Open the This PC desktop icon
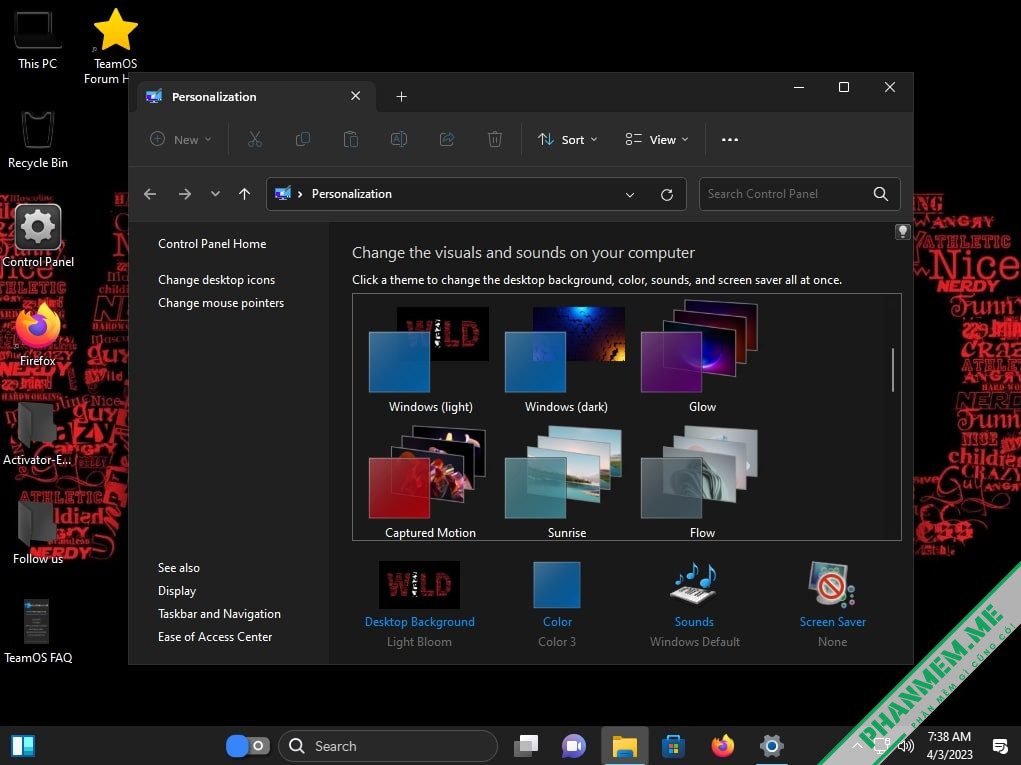Viewport: 1021px width, 765px height. tap(37, 40)
